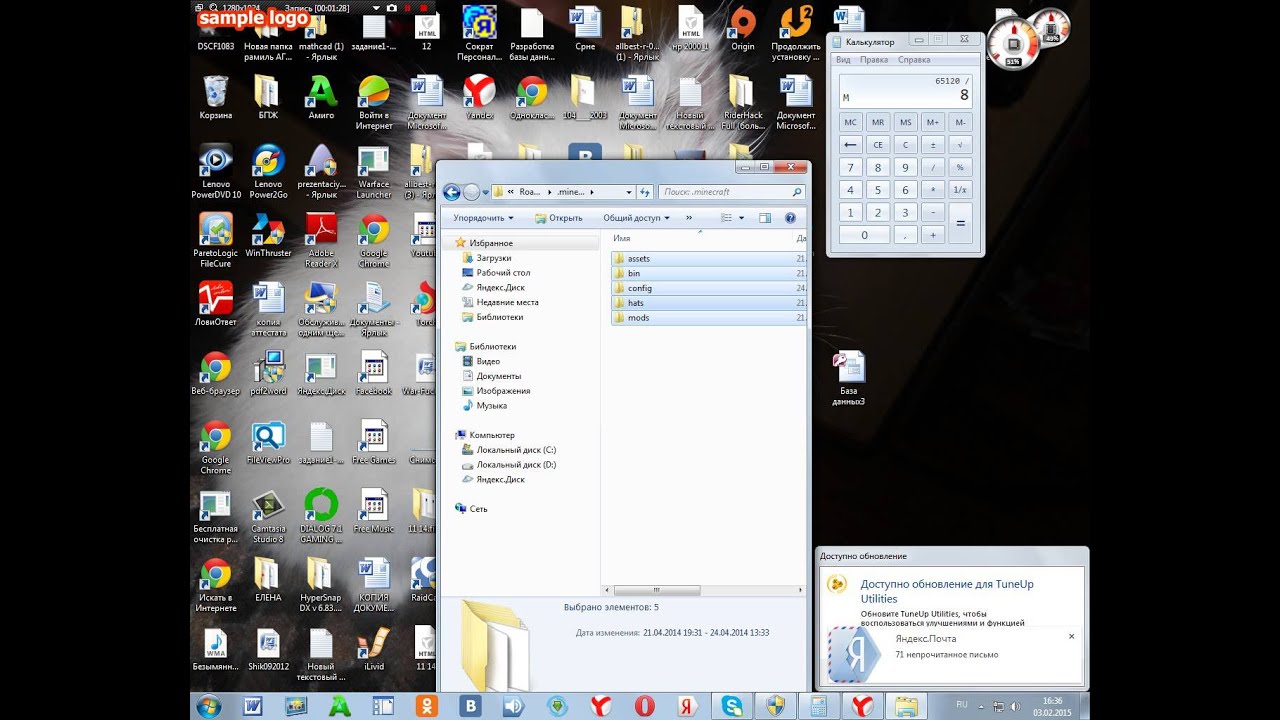Viewport: 1280px width, 720px height.
Task: Select the Yandex desktop shortcut
Action: click(x=479, y=98)
